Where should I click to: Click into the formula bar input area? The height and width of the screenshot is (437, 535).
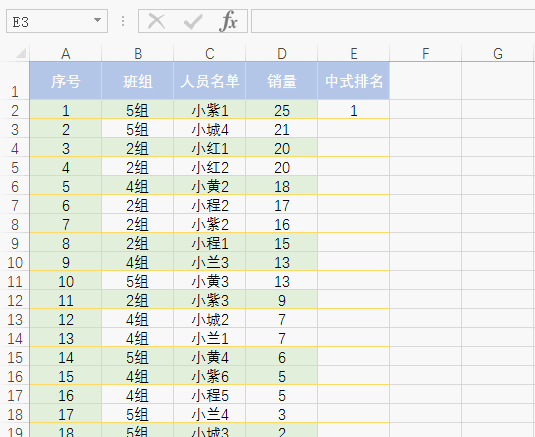(393, 21)
